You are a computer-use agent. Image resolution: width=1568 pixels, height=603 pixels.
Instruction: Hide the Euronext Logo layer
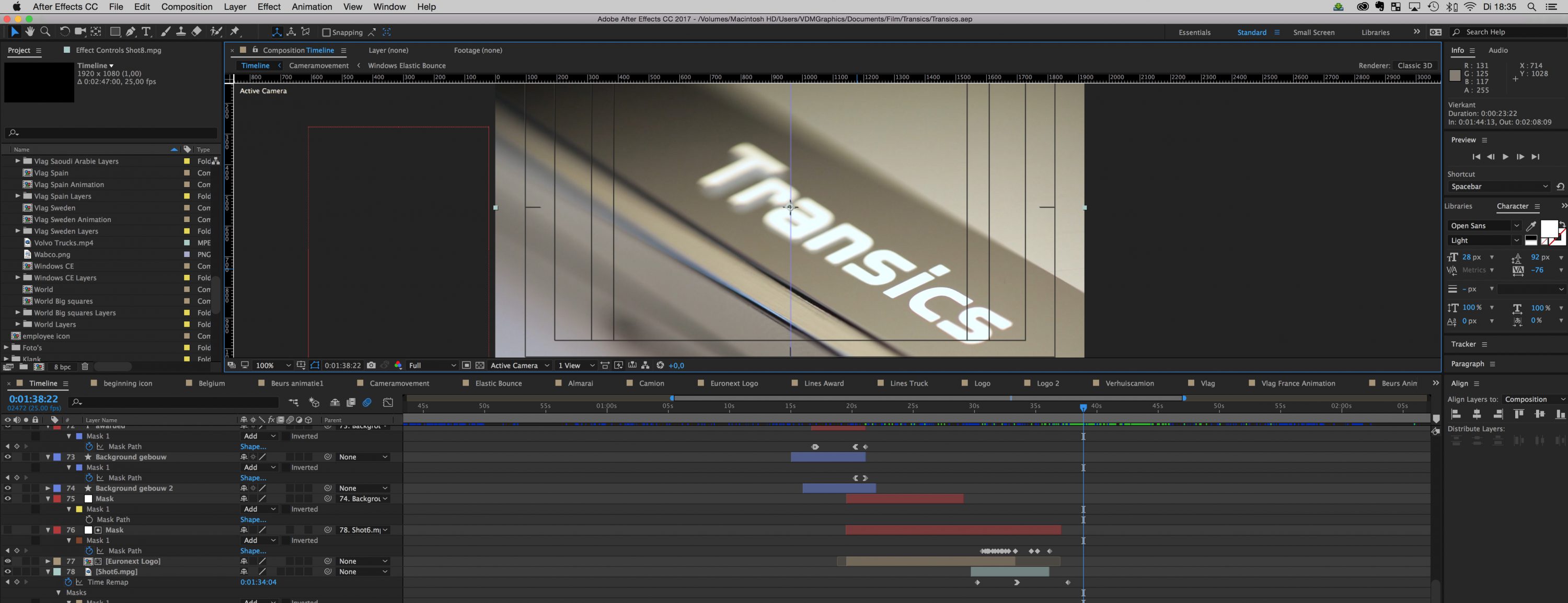pos(7,561)
